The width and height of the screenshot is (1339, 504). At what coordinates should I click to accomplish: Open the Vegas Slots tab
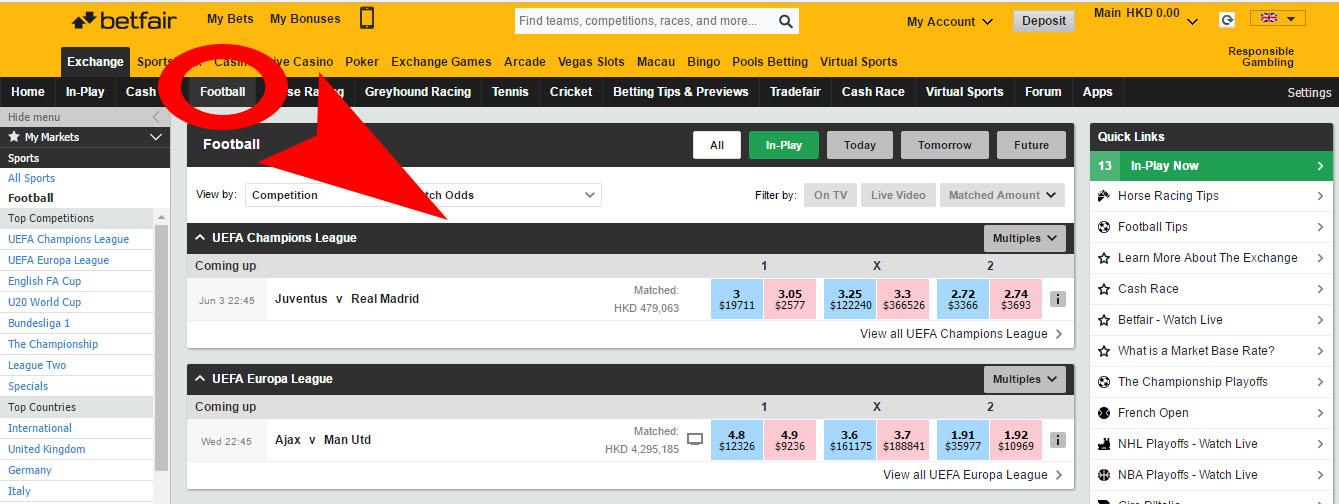(x=591, y=61)
